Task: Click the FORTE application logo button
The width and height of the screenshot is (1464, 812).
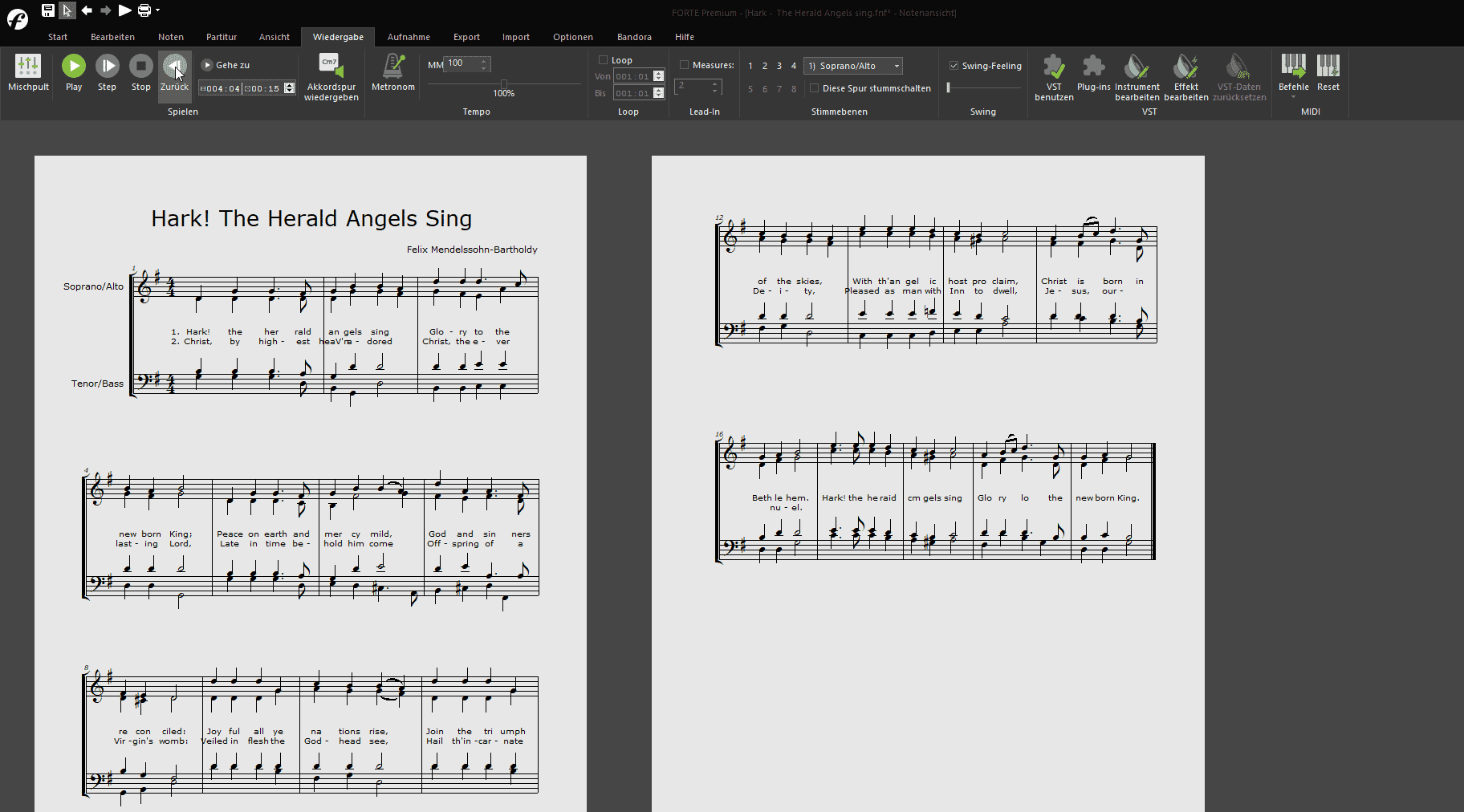Action: [x=17, y=18]
